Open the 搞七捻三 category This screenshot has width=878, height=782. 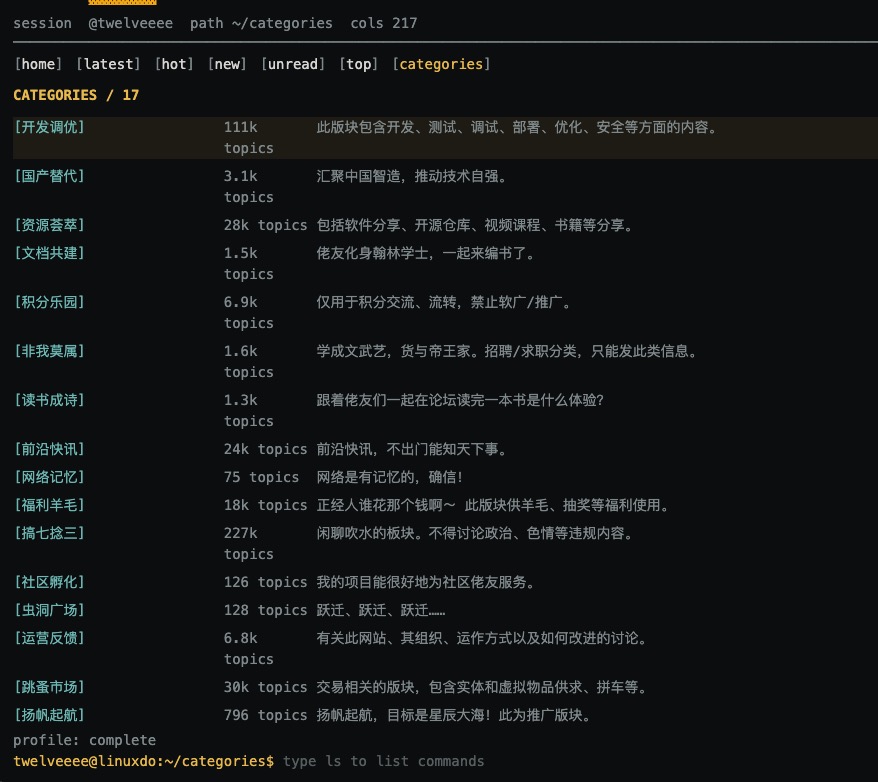click(49, 533)
